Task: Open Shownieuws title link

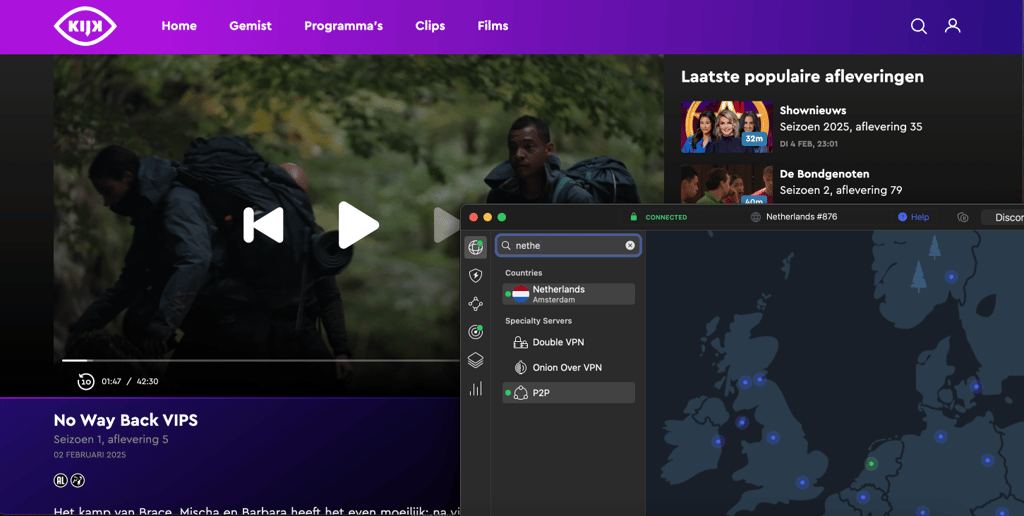Action: point(813,110)
